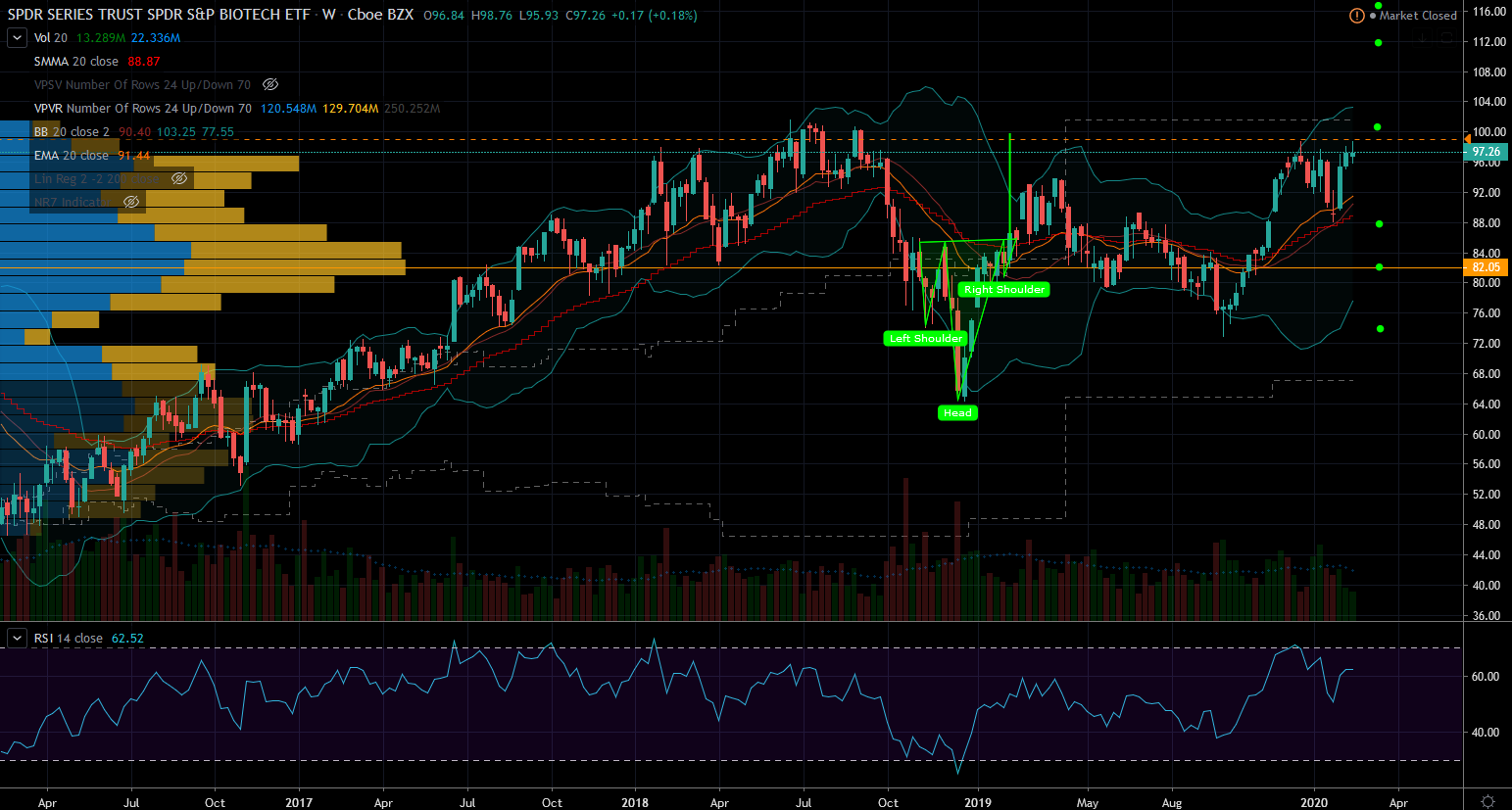Select the Head pattern label

click(957, 413)
